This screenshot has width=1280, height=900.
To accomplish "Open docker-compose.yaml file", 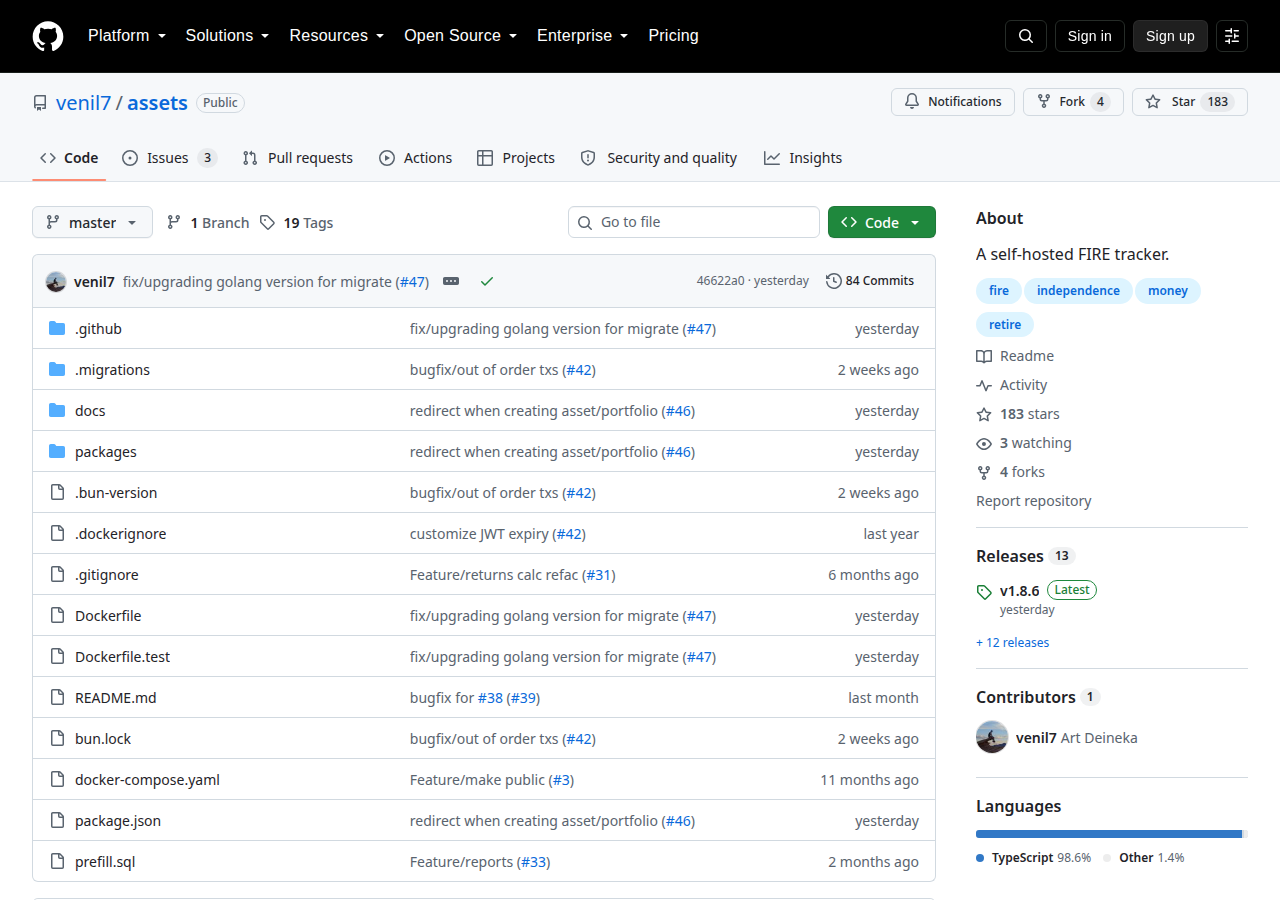I will pyautogui.click(x=147, y=779).
